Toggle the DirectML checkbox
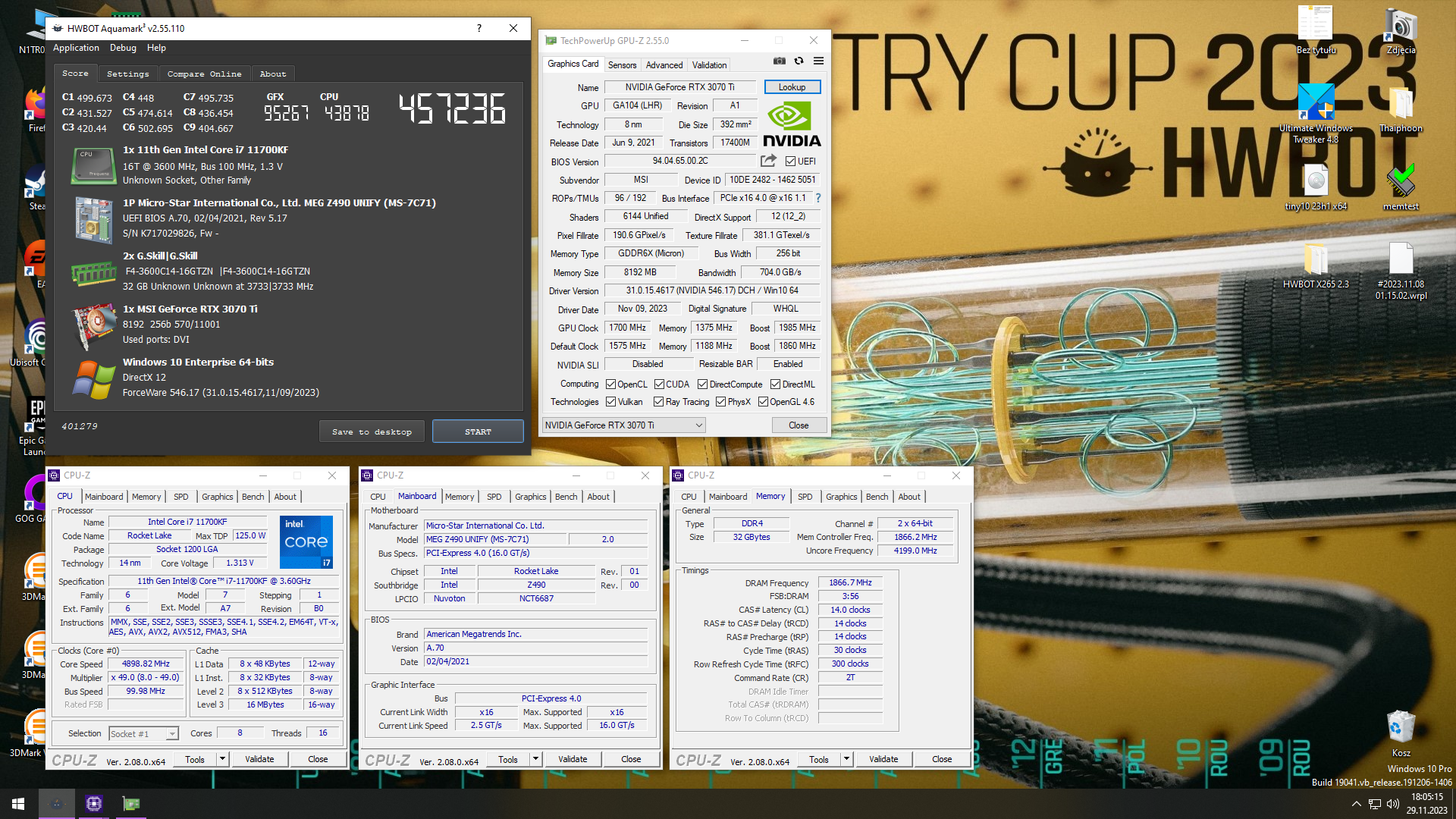The height and width of the screenshot is (819, 1456). pyautogui.click(x=775, y=384)
